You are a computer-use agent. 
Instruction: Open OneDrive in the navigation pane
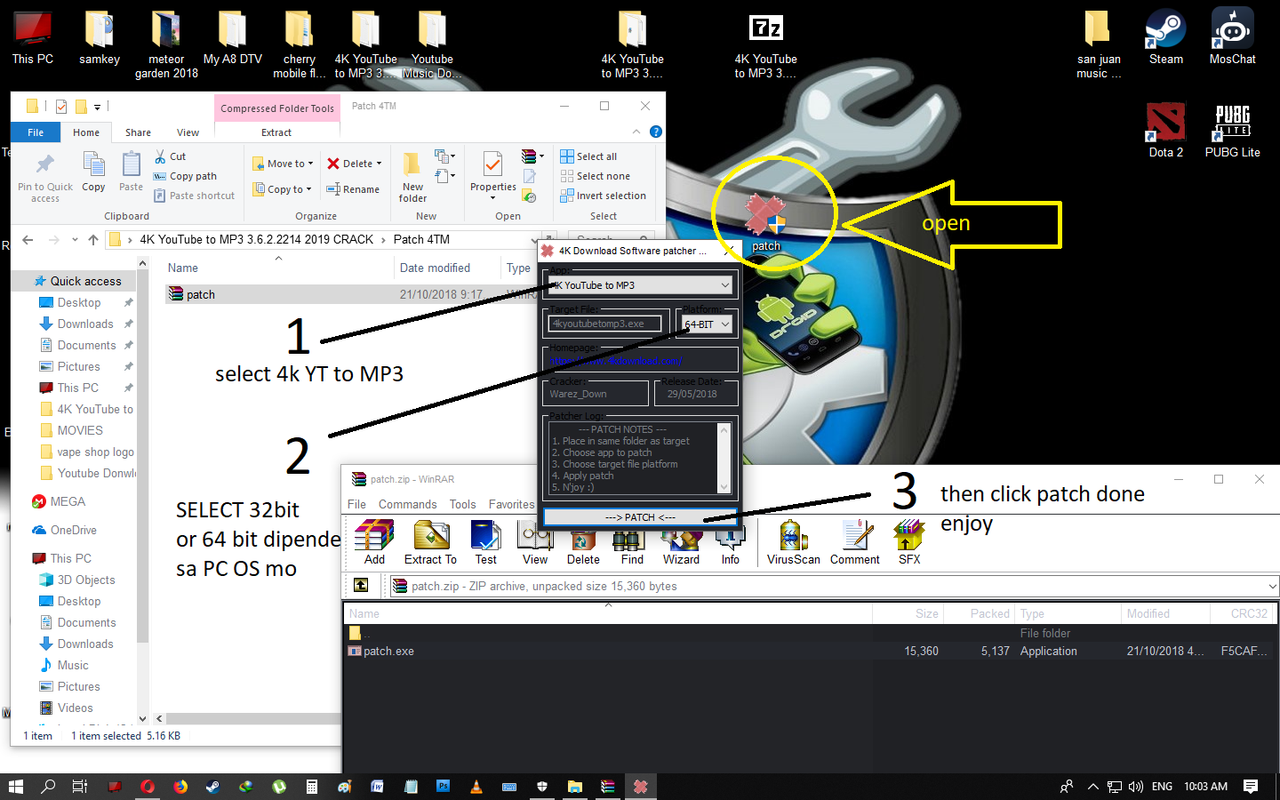click(x=73, y=530)
